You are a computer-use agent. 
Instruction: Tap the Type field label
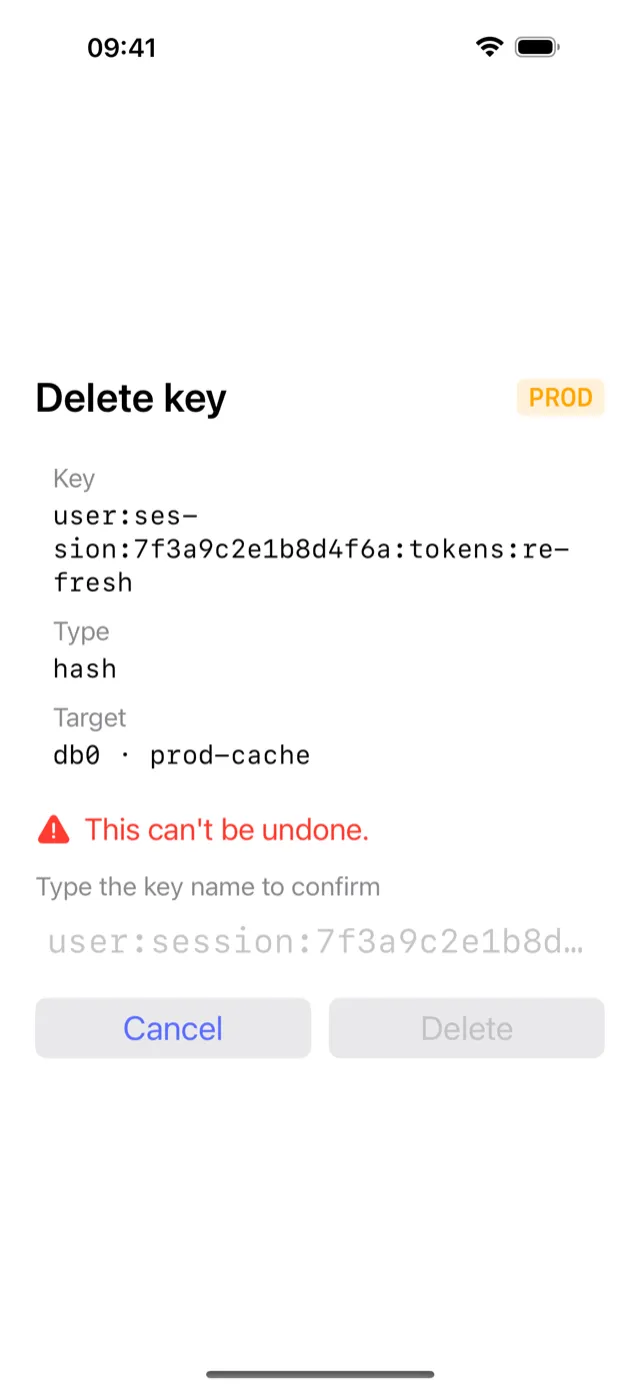[x=81, y=632]
